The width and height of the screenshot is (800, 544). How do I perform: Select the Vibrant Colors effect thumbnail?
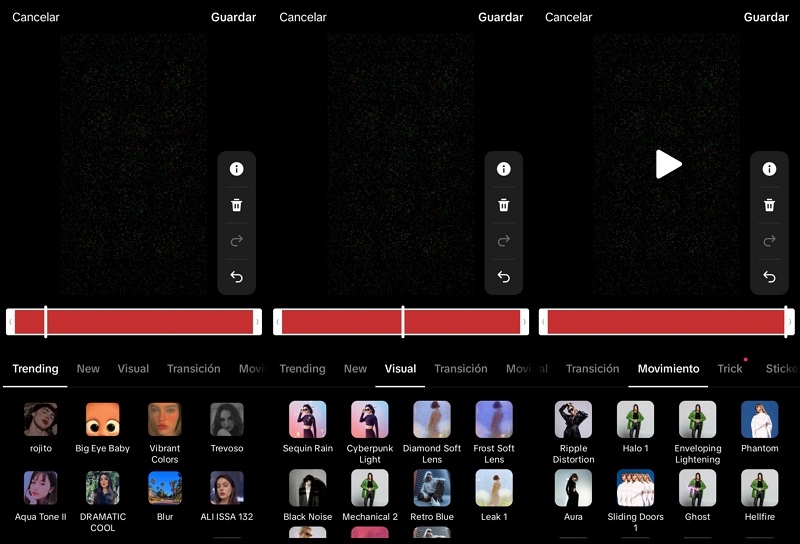pos(165,420)
